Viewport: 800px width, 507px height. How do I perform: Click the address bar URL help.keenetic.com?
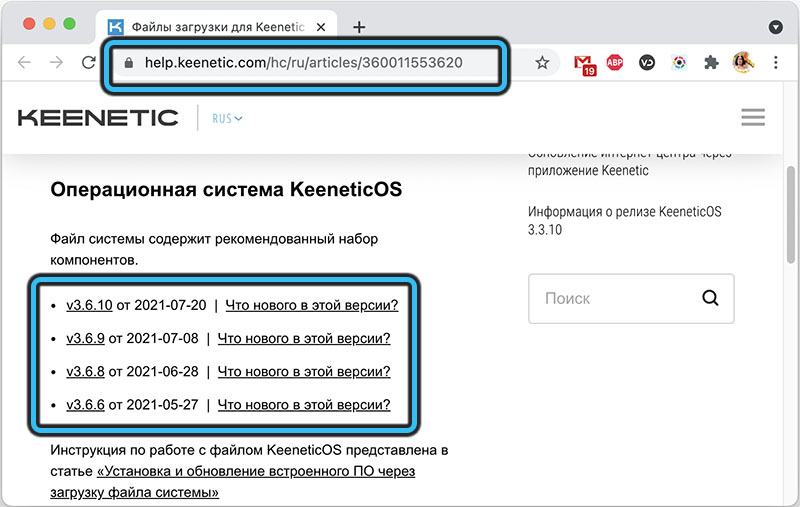(x=304, y=63)
